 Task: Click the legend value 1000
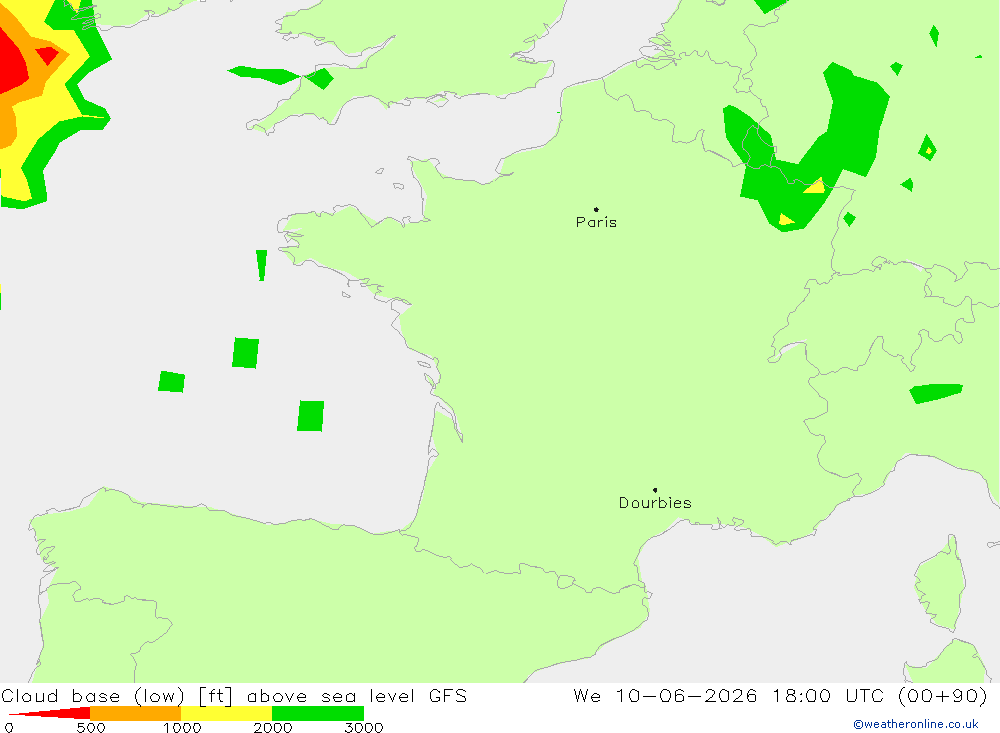182,727
